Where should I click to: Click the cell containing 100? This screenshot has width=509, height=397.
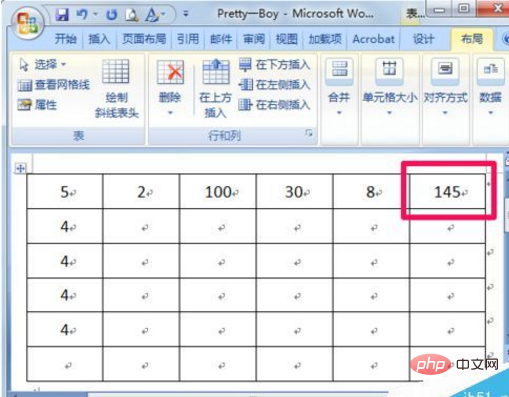coord(218,192)
